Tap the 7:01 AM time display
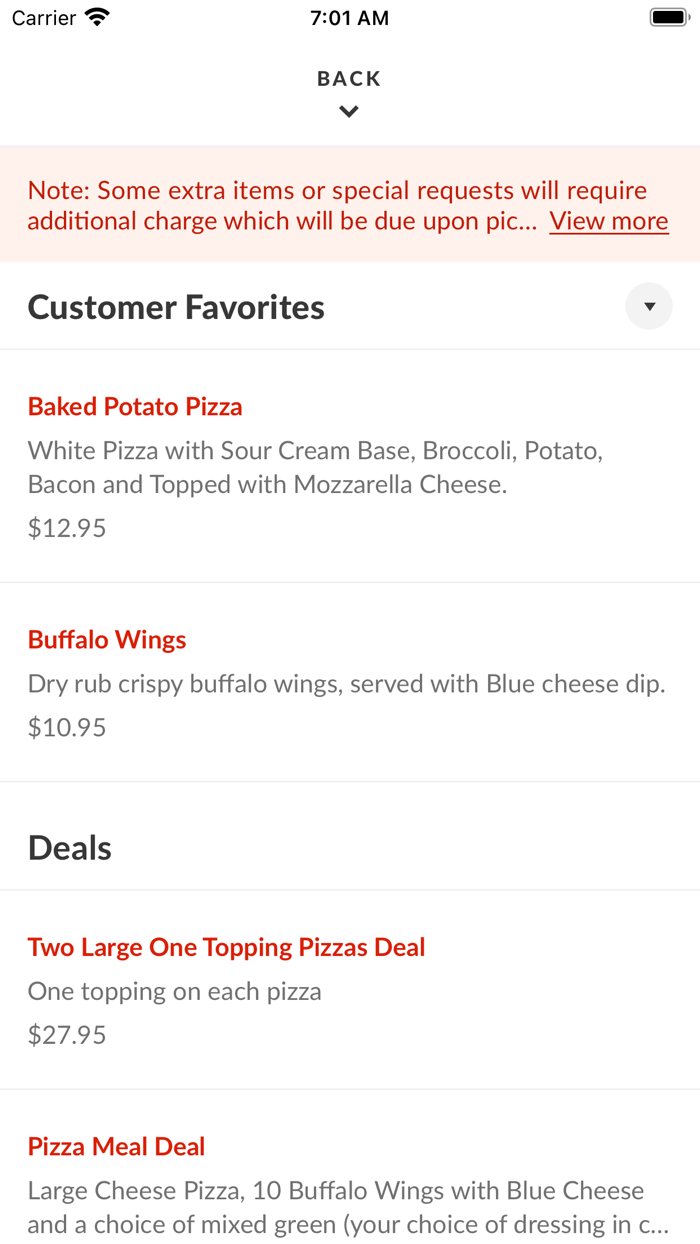The height and width of the screenshot is (1244, 700). [349, 16]
